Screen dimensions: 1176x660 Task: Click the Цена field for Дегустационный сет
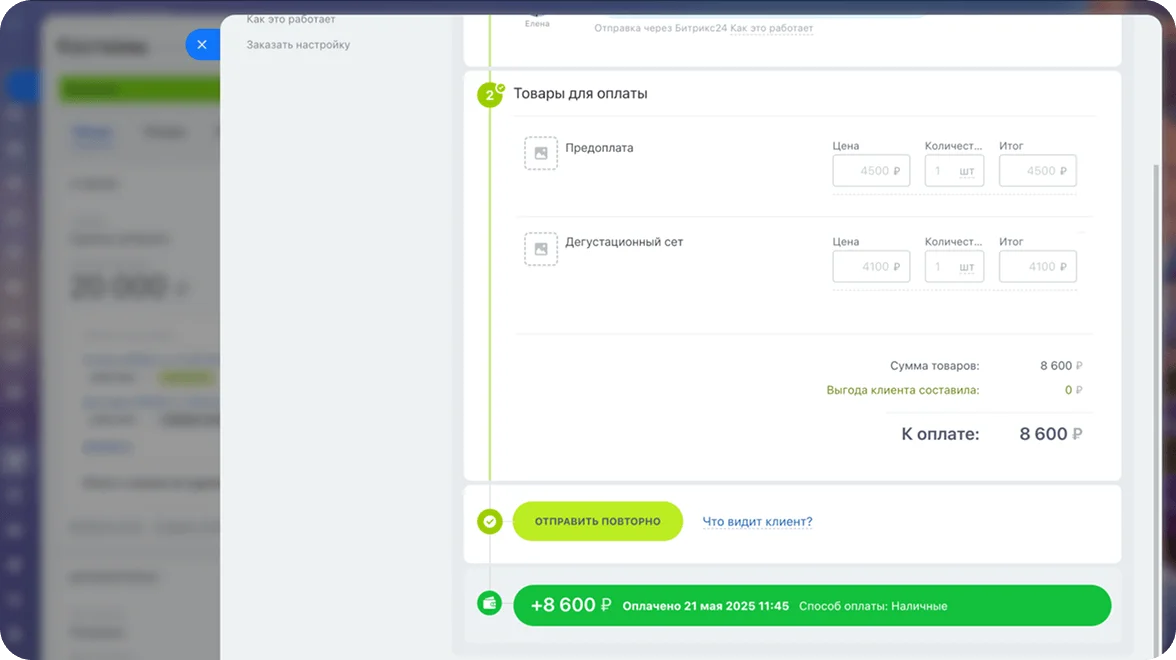[870, 267]
